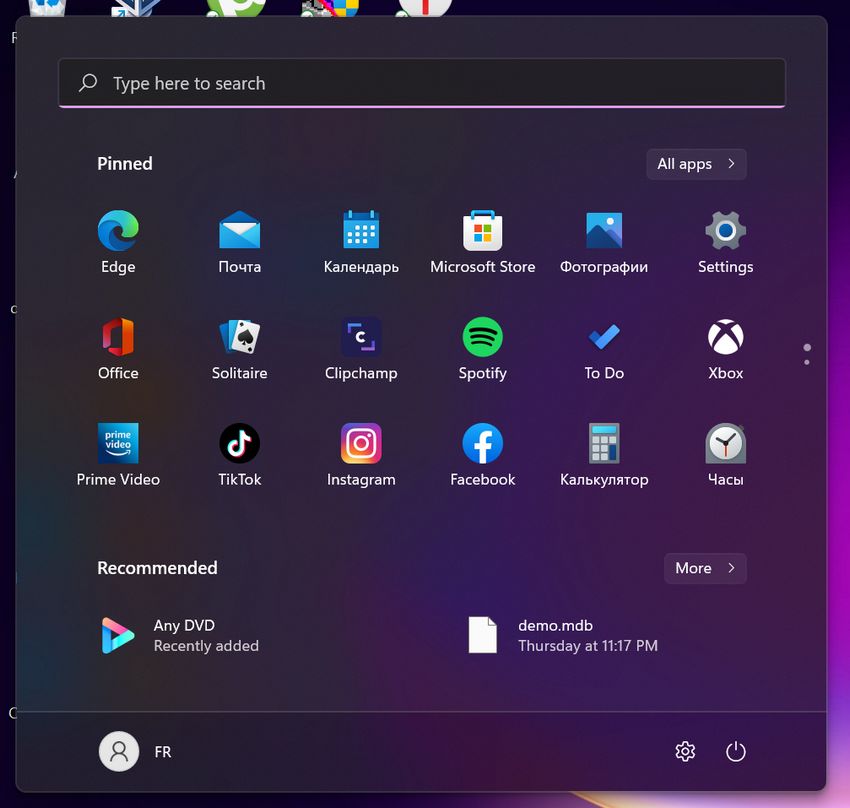Launch the Календарь calendar app
The width and height of the screenshot is (850, 808).
coord(361,242)
